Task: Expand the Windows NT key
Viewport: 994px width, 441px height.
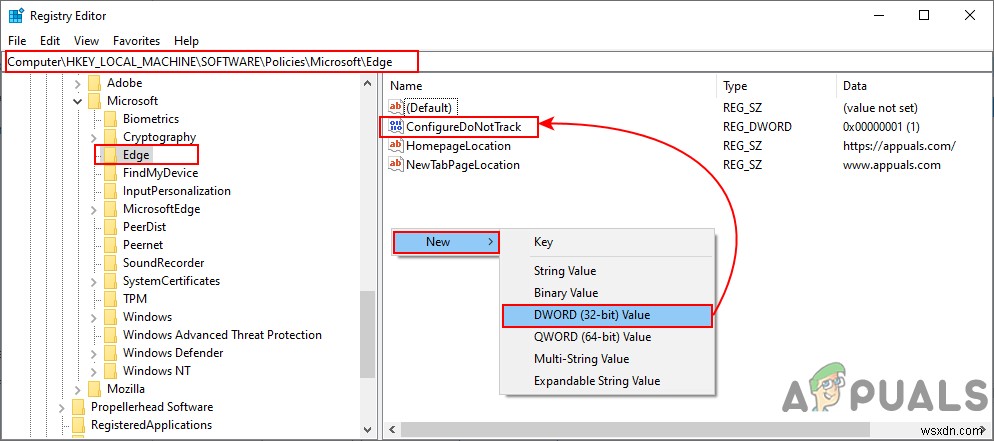Action: click(x=94, y=371)
